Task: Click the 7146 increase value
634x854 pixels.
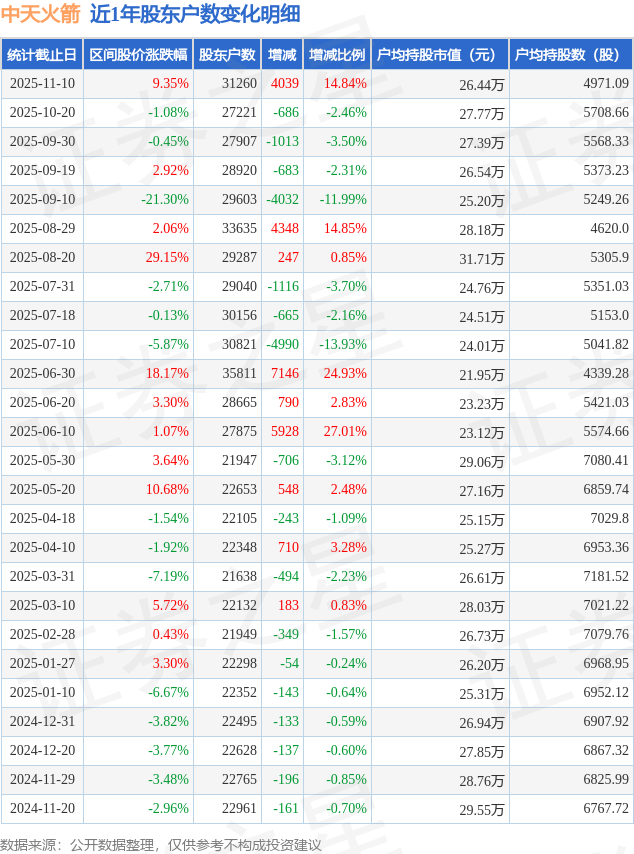Action: click(x=285, y=374)
